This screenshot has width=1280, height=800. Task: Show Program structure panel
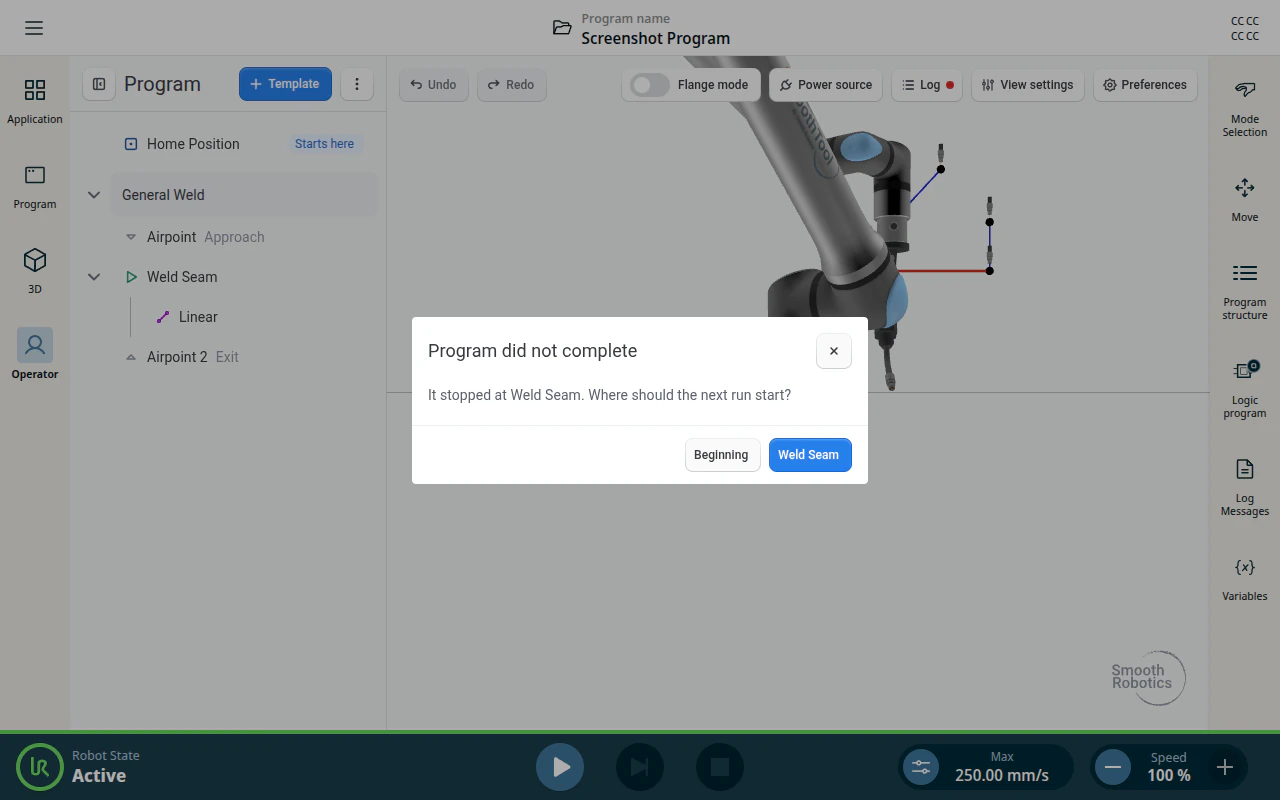[1245, 291]
